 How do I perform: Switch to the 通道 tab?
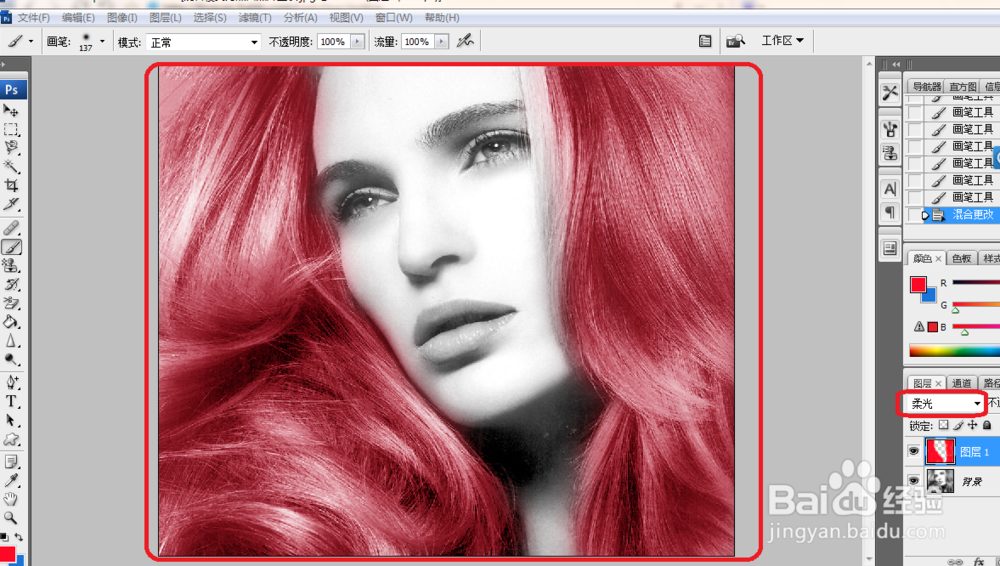[961, 383]
